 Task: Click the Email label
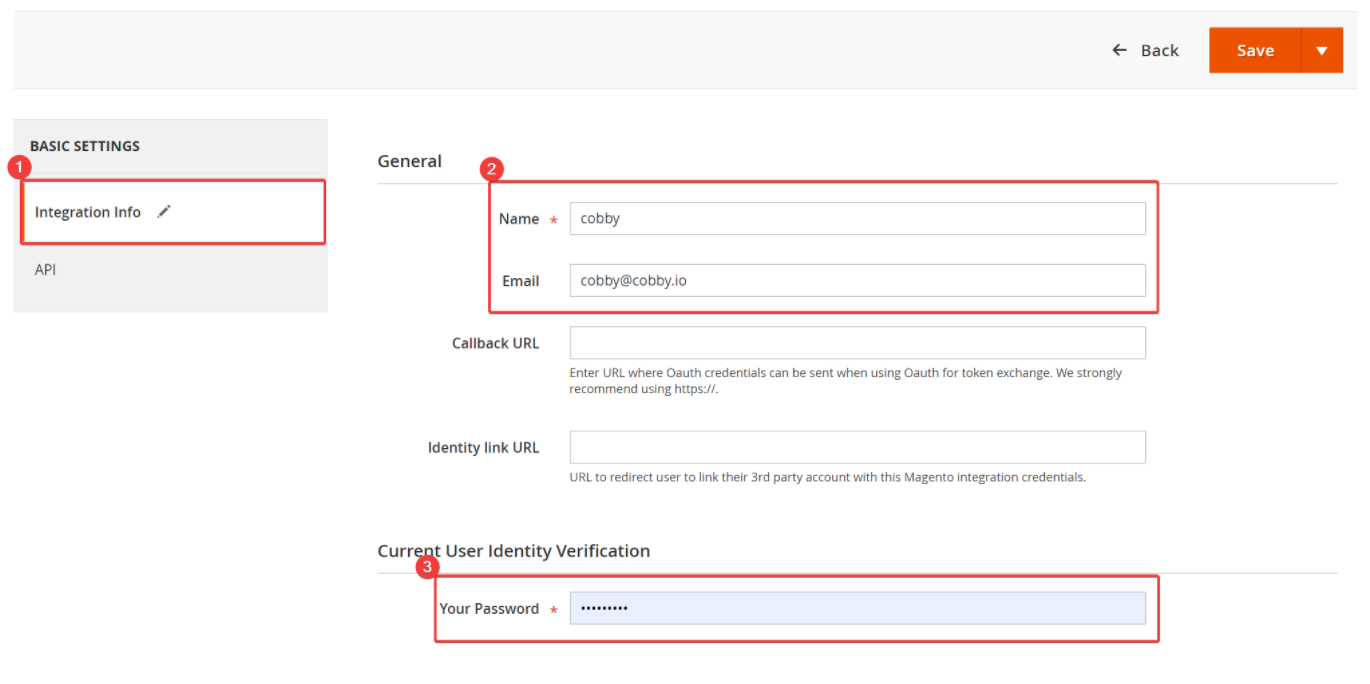tap(520, 281)
